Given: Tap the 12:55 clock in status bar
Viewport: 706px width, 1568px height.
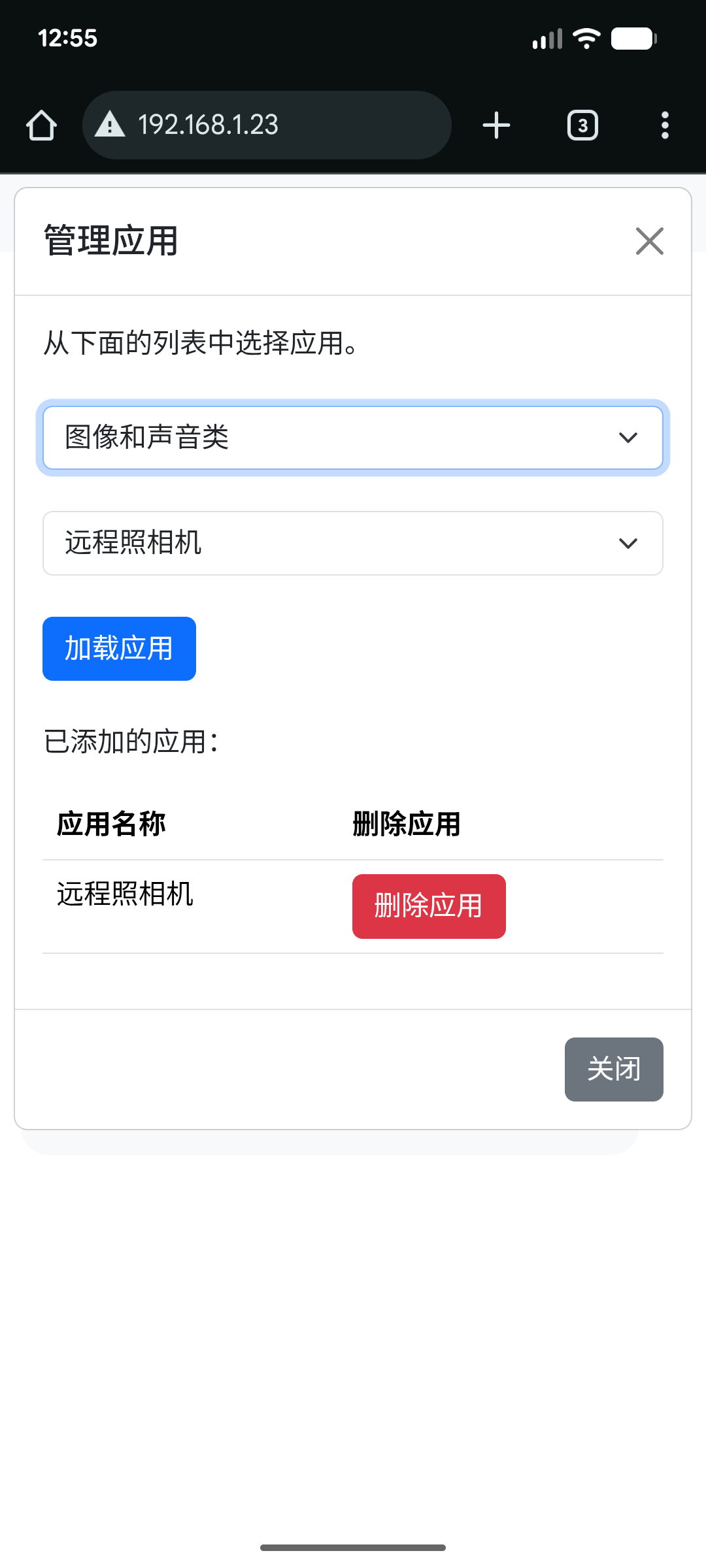Looking at the screenshot, I should tap(67, 39).
